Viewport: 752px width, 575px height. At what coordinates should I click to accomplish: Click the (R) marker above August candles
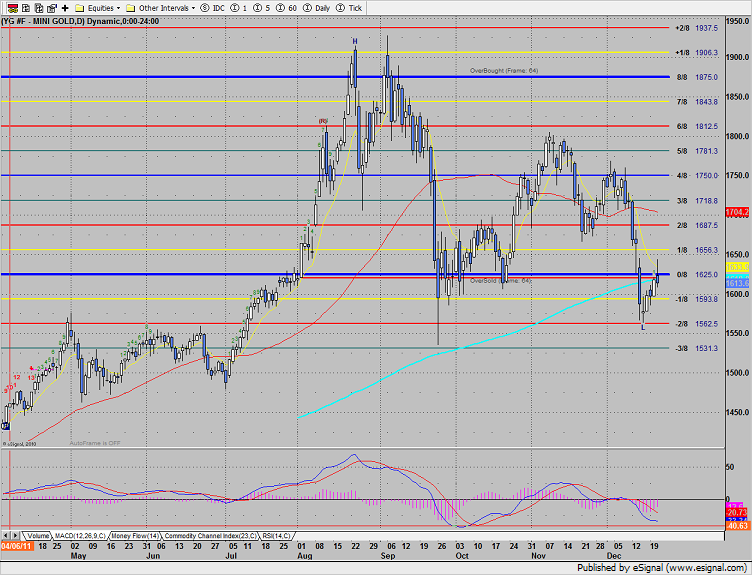pyautogui.click(x=323, y=121)
